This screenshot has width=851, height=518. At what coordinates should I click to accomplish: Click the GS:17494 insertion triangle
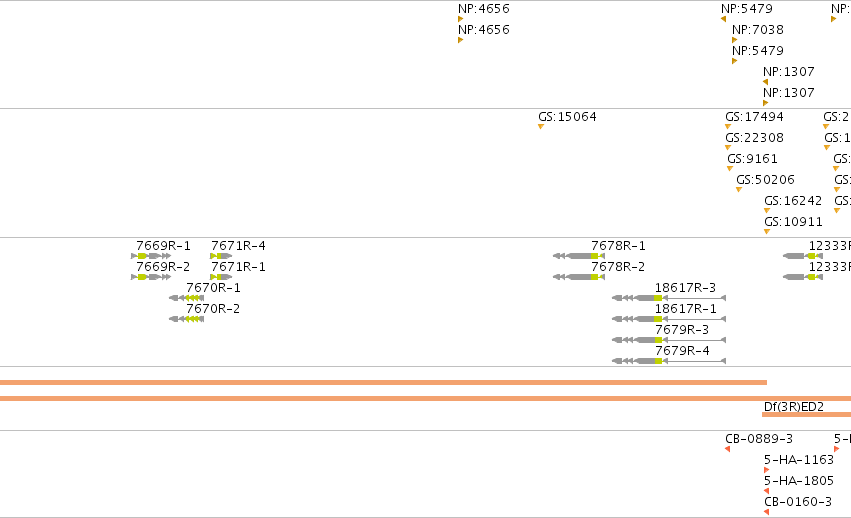point(728,127)
